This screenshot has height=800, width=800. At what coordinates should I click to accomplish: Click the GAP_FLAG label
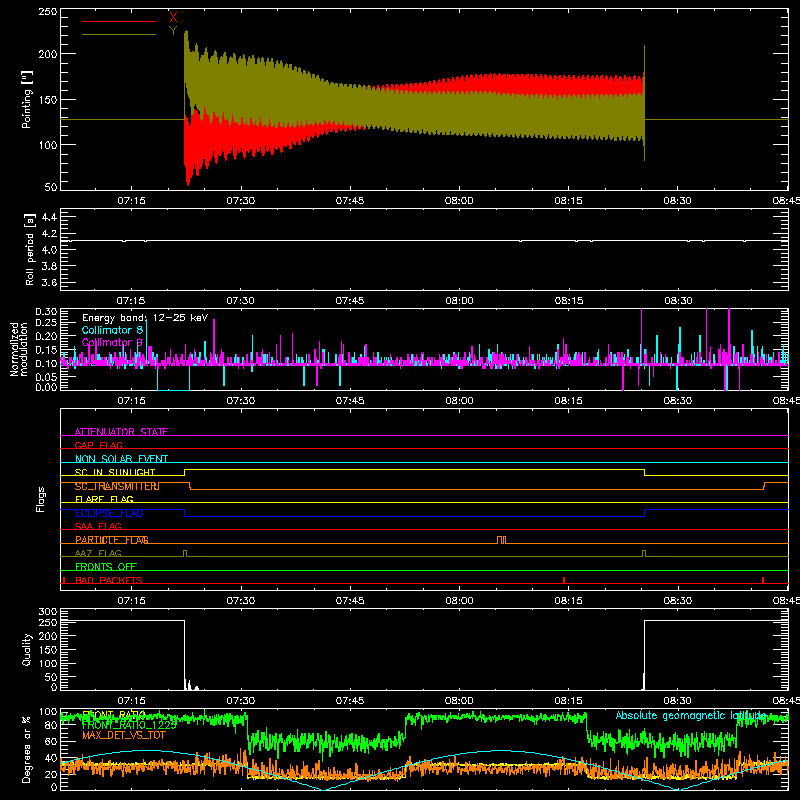(x=98, y=445)
